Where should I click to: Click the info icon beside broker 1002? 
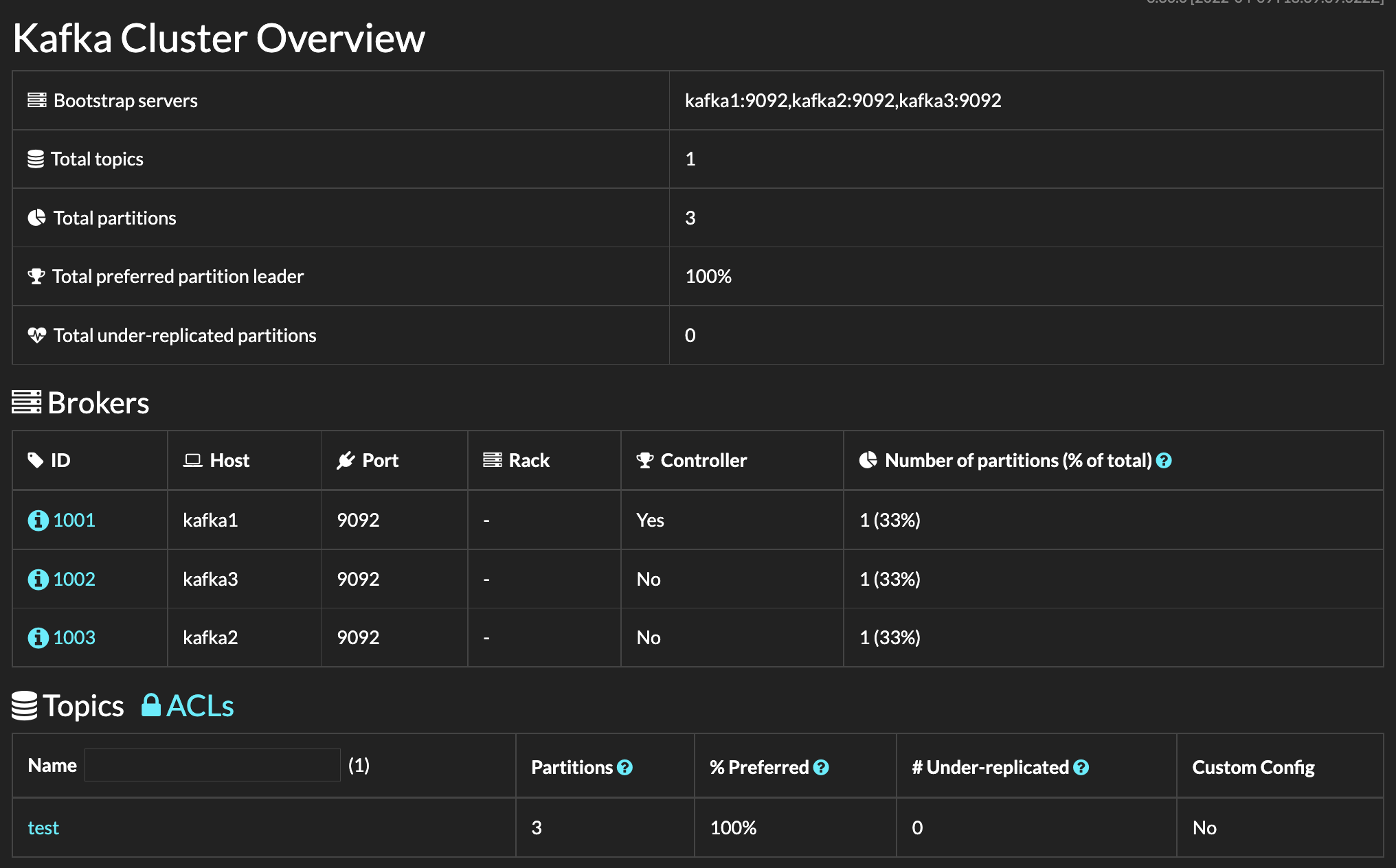[x=38, y=580]
